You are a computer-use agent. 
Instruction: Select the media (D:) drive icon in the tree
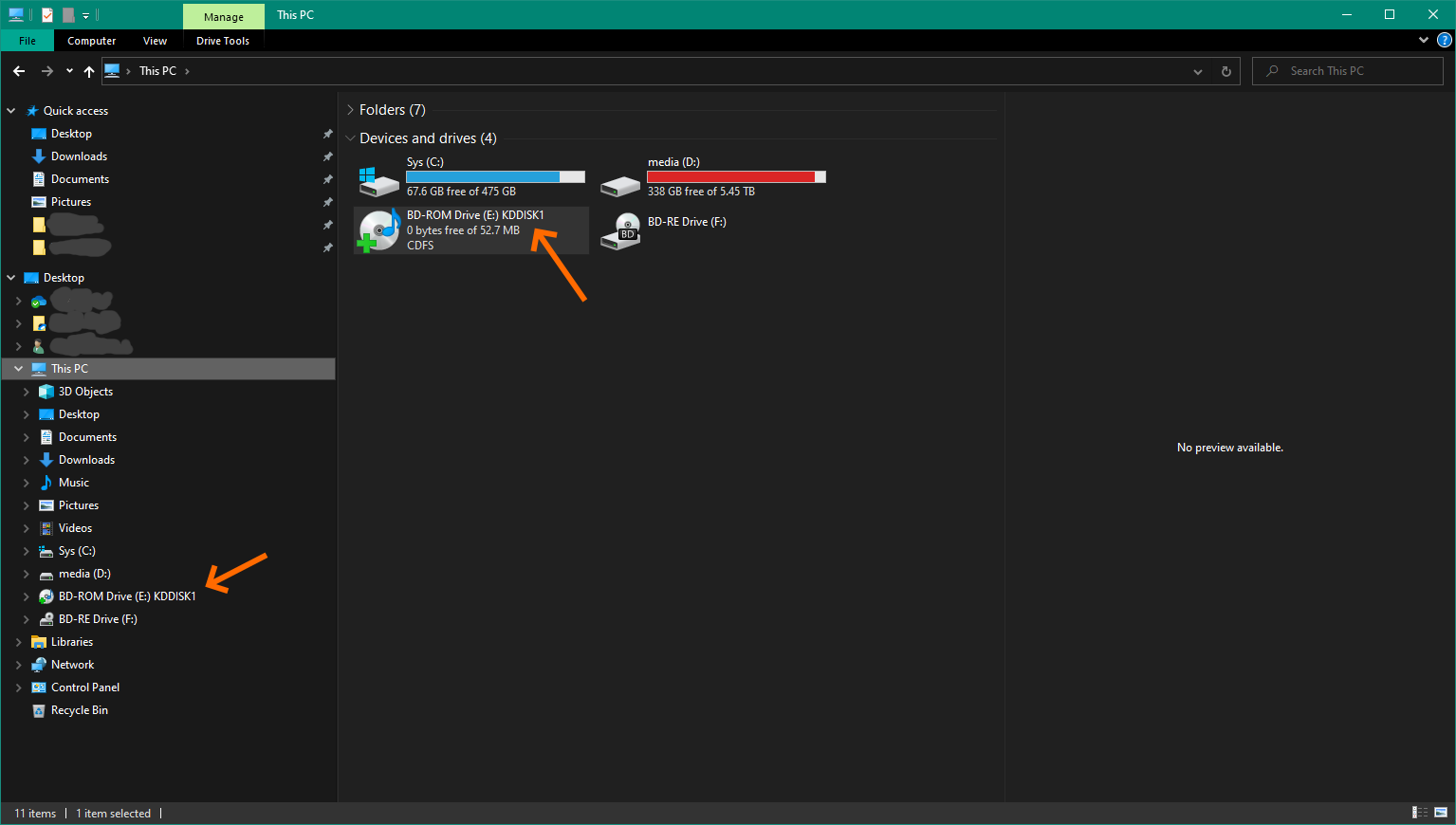pyautogui.click(x=46, y=574)
